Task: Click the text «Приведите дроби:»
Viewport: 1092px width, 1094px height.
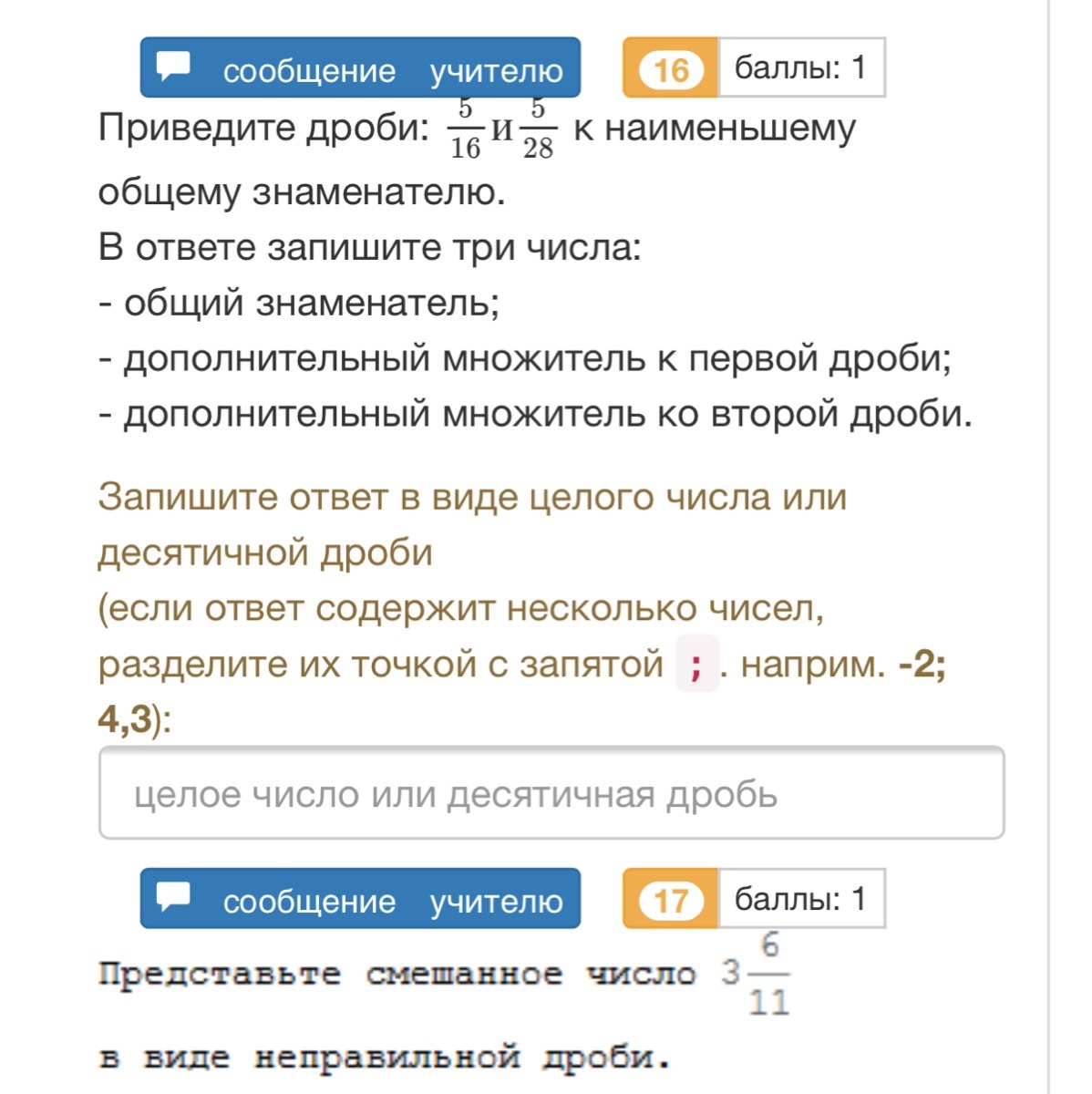Action: coord(263,128)
